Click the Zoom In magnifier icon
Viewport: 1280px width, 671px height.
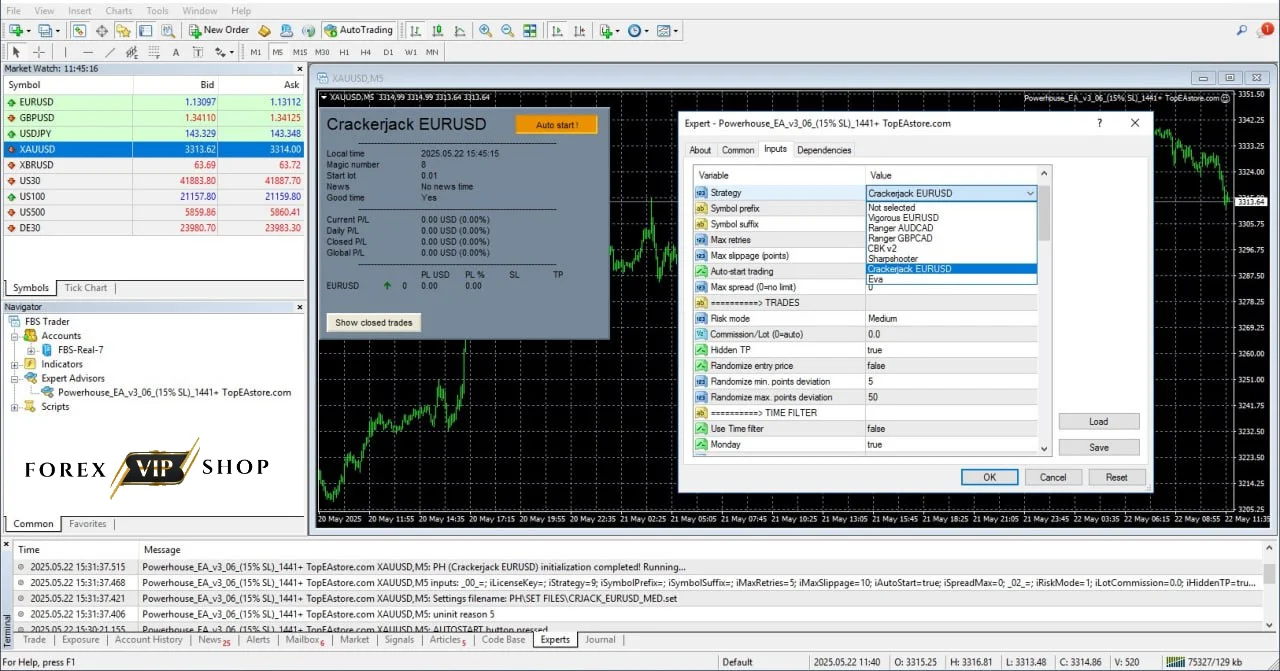click(486, 31)
